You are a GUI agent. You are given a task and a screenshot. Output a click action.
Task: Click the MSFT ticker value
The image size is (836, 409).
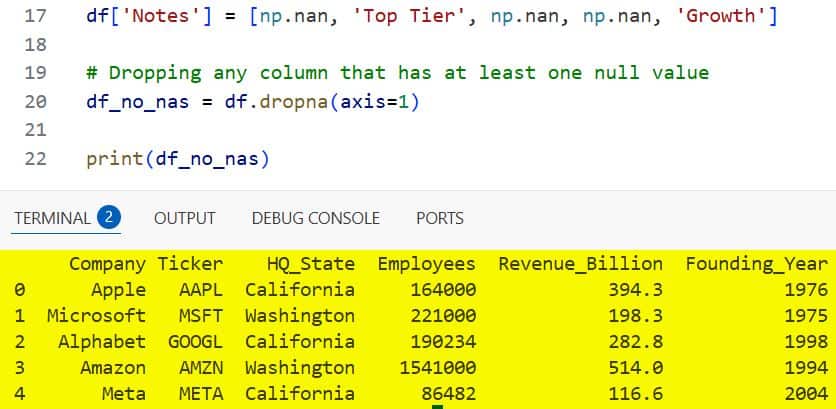click(x=201, y=316)
